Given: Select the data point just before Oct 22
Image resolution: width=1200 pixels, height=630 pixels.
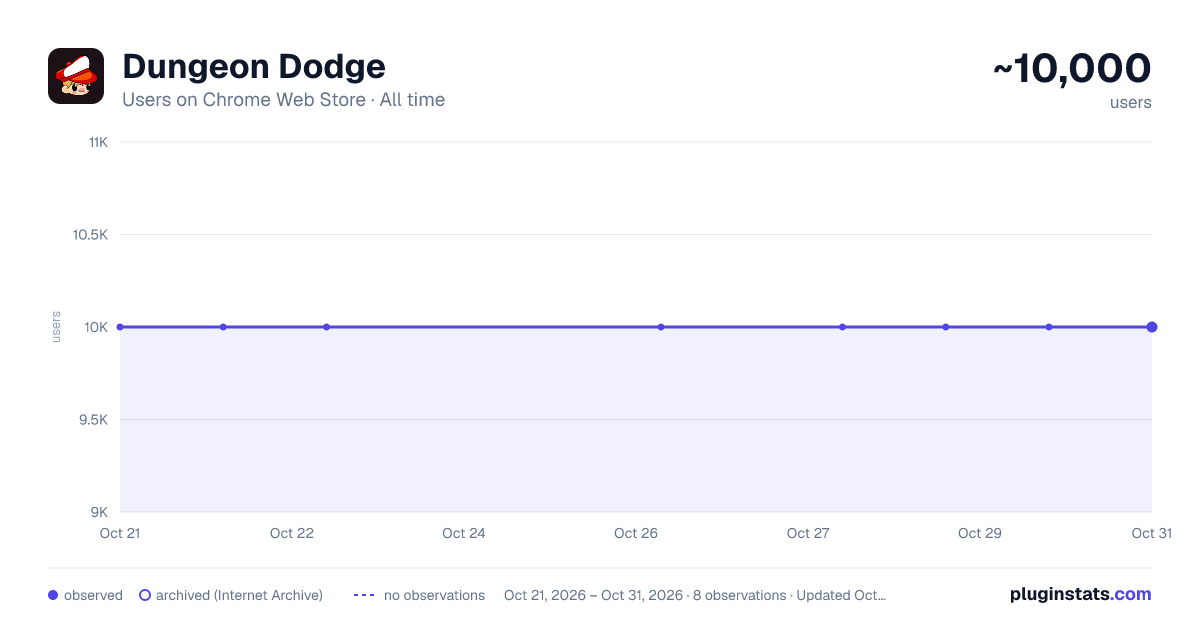Looking at the screenshot, I should pos(223,327).
